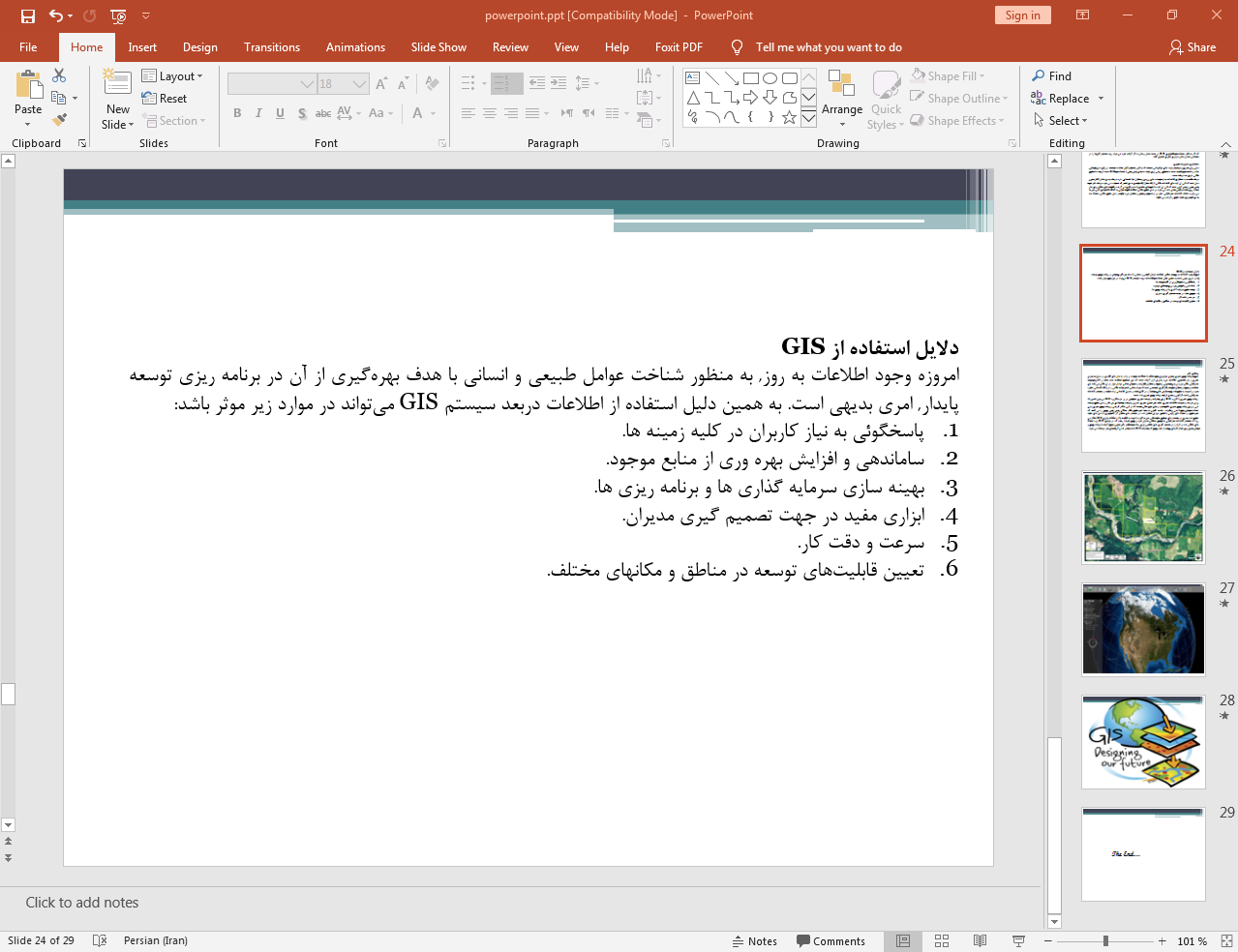Open Comments pane from status bar

(x=830, y=940)
